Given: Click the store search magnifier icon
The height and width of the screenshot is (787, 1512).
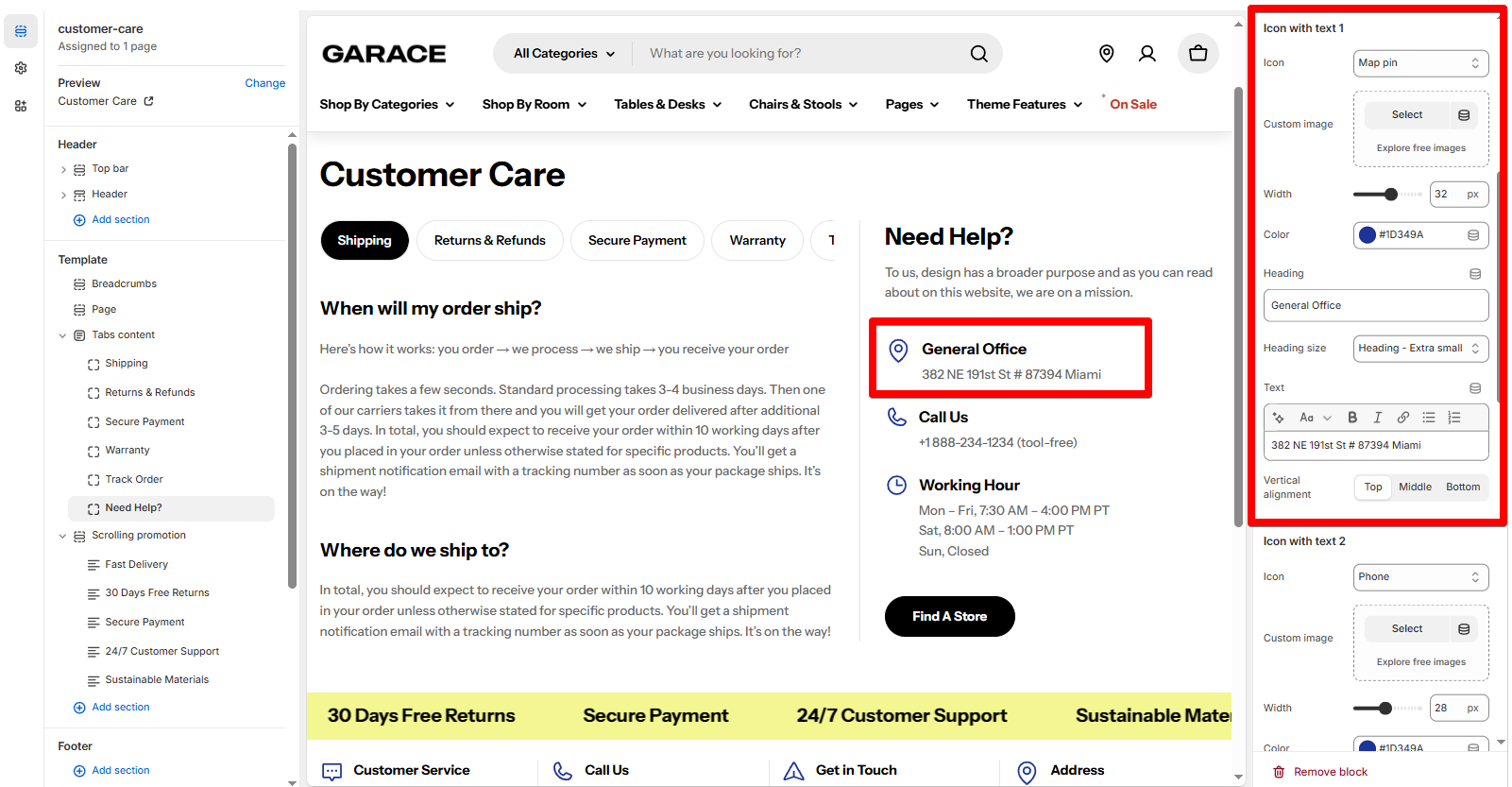Looking at the screenshot, I should (979, 54).
